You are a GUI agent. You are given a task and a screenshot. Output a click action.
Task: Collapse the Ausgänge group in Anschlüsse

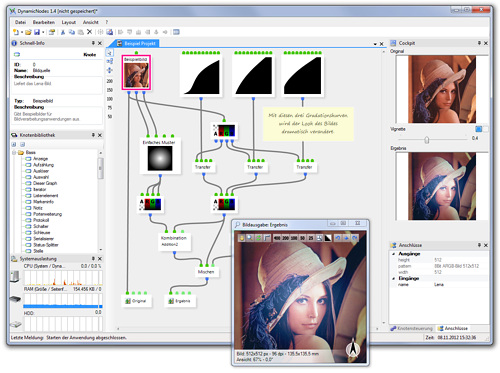394,254
